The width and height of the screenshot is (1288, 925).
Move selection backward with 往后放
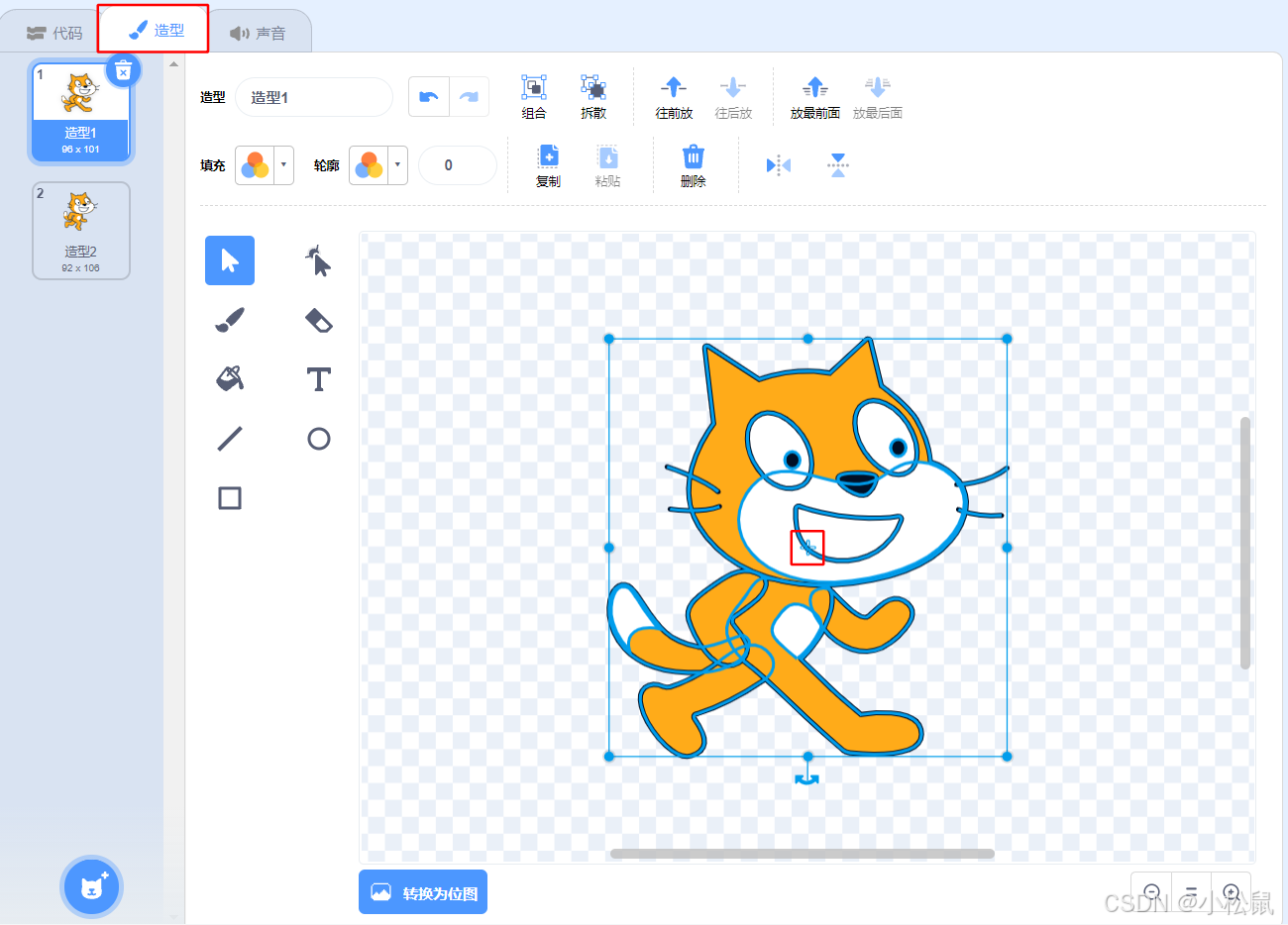(733, 97)
